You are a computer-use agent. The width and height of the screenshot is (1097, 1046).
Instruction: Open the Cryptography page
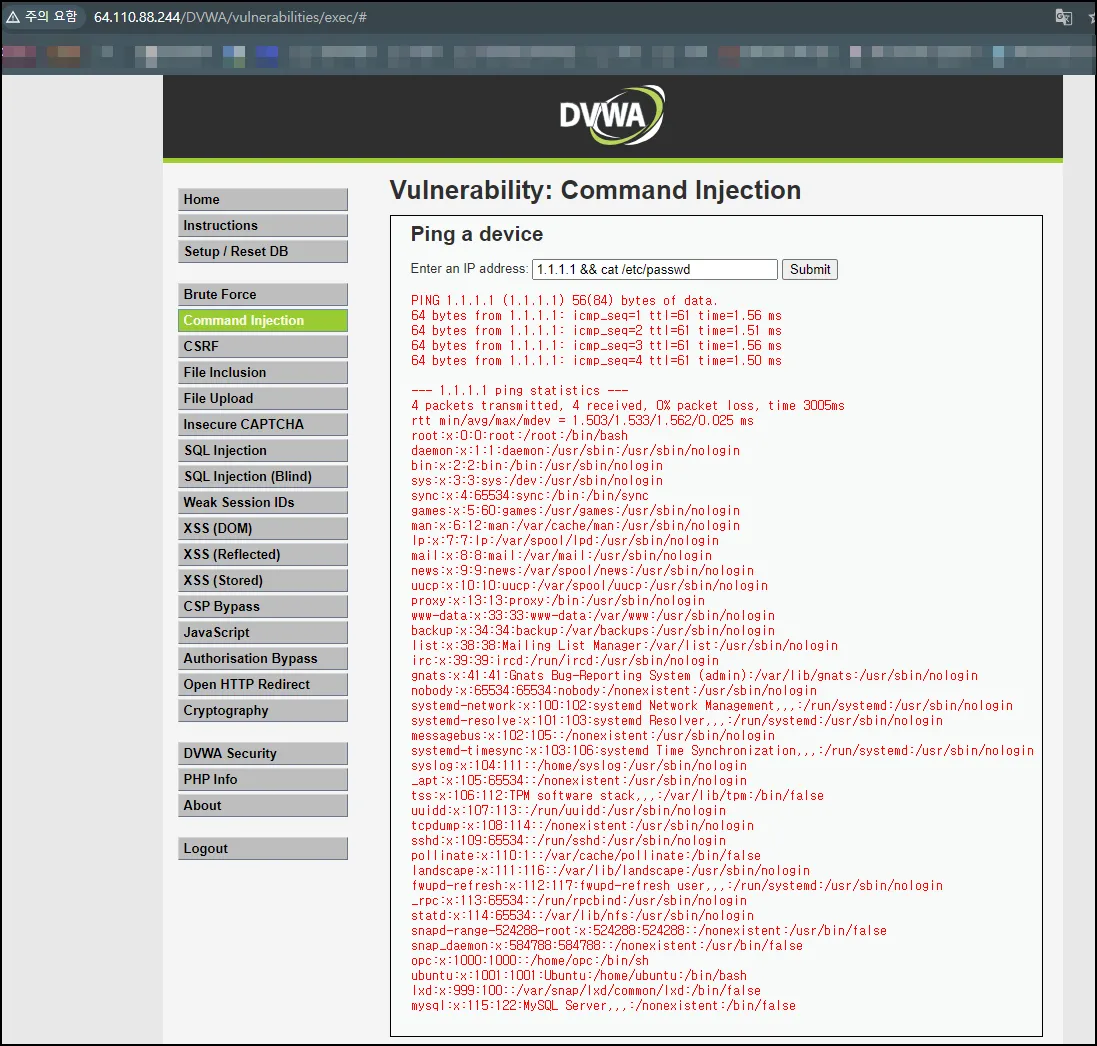pos(262,710)
